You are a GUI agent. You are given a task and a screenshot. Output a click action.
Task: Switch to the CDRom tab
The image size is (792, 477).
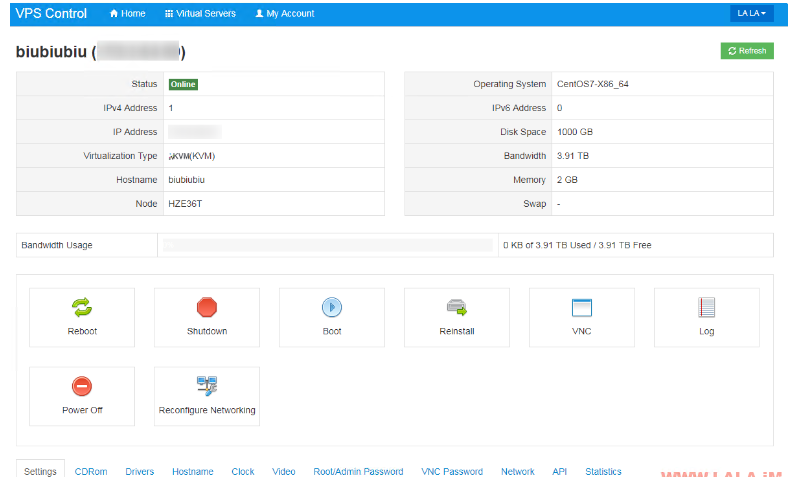tap(91, 471)
